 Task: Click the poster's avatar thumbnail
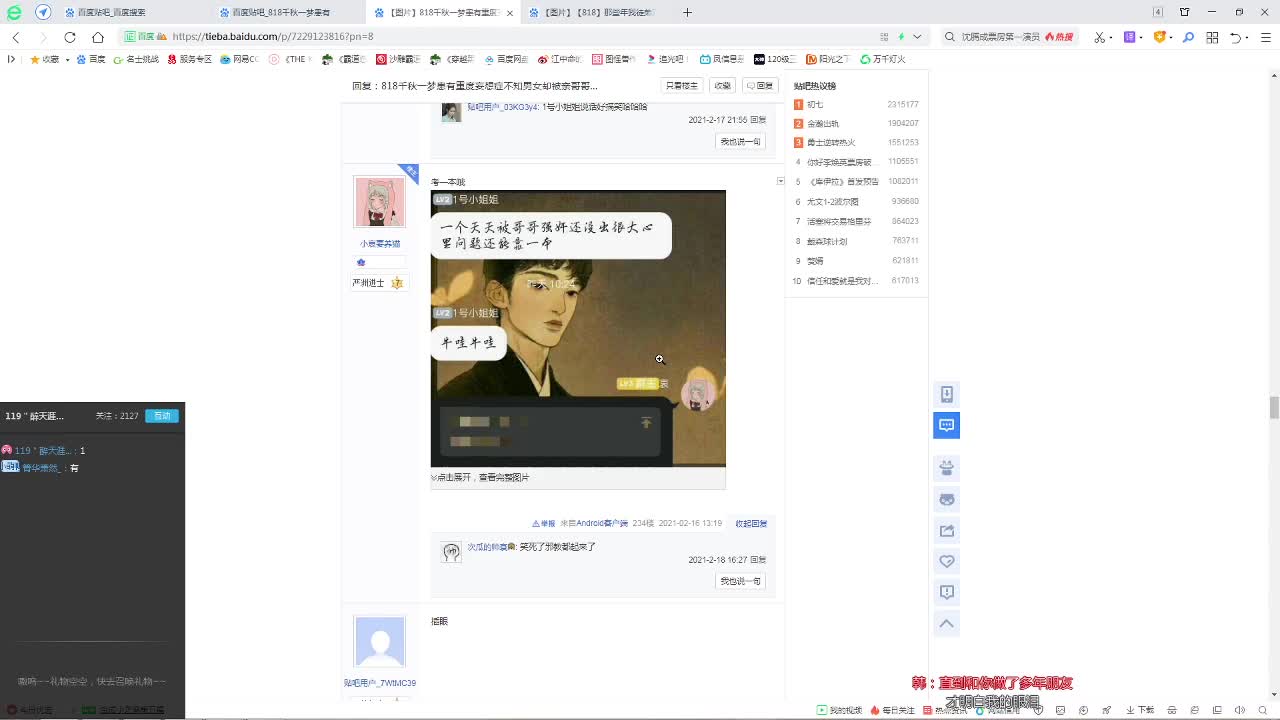click(x=379, y=201)
